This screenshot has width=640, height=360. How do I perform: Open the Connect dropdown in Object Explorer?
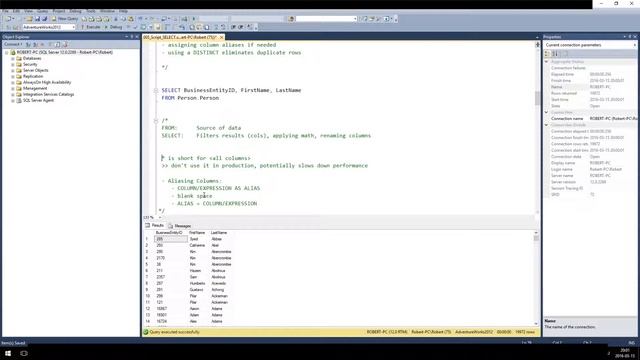click(x=13, y=44)
